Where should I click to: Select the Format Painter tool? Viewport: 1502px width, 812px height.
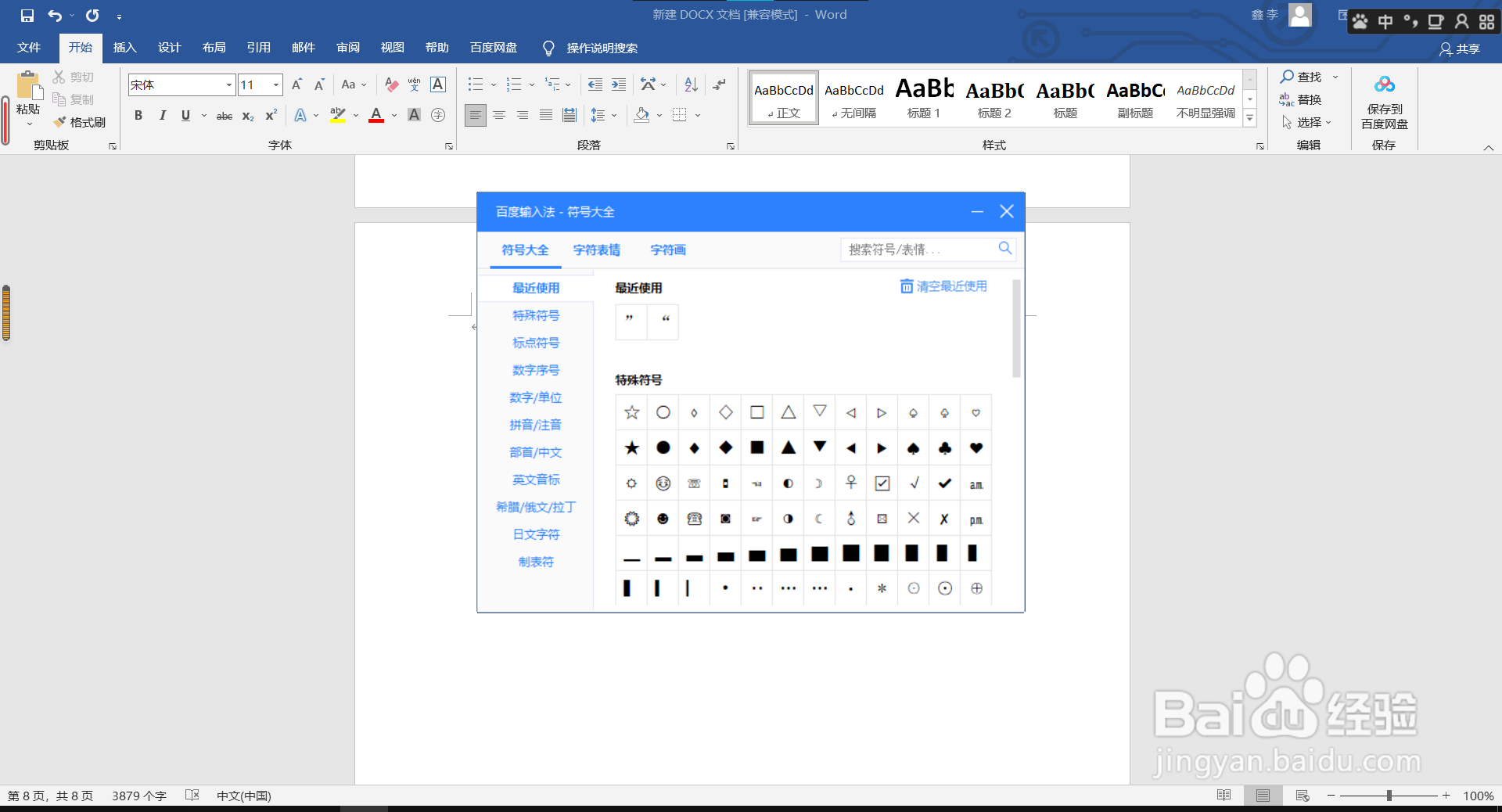79,122
